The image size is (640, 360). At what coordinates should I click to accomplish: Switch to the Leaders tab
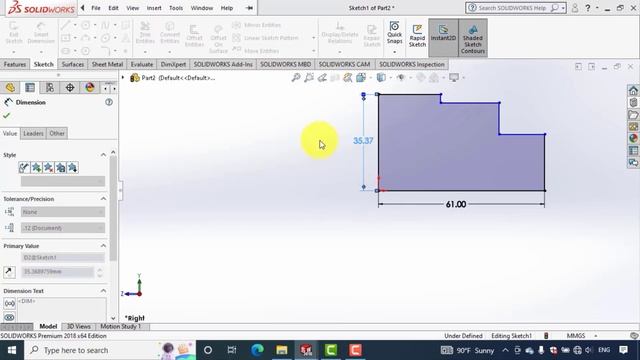33,133
